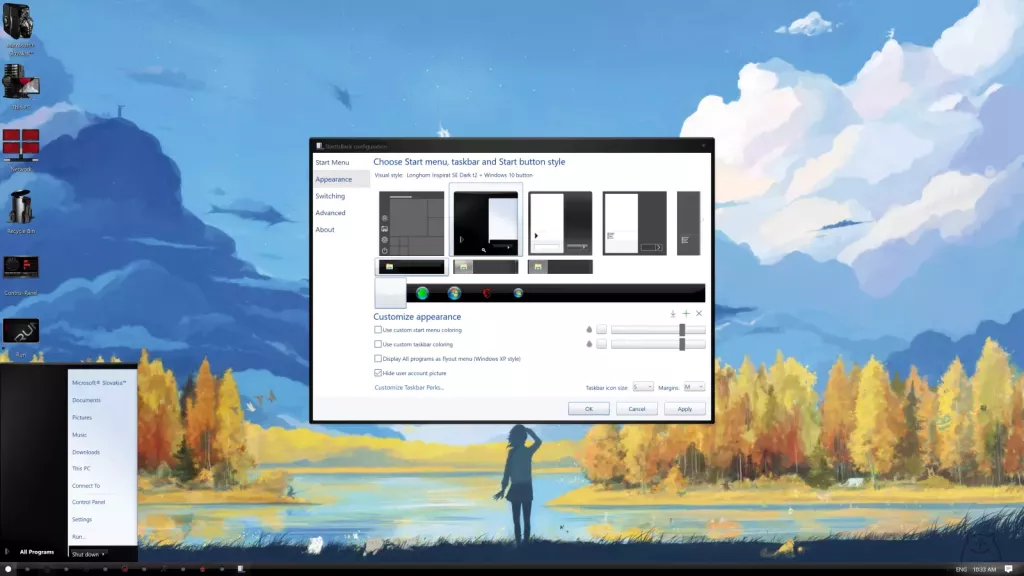Uncheck Hide user account picture
Screen dimensions: 1024x576
(x=378, y=372)
